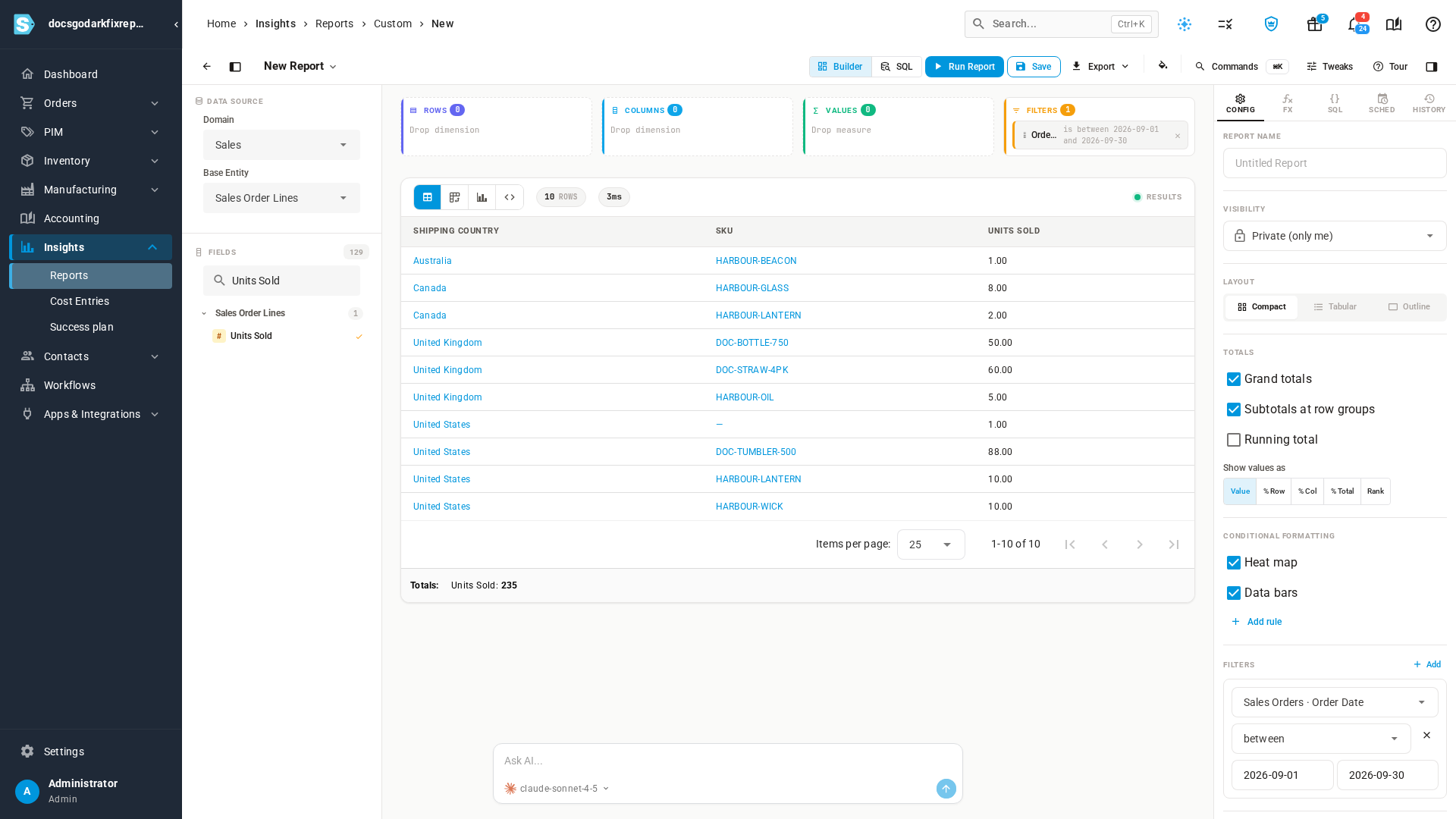
Task: Open the FX tab in config panel
Action: click(1288, 103)
